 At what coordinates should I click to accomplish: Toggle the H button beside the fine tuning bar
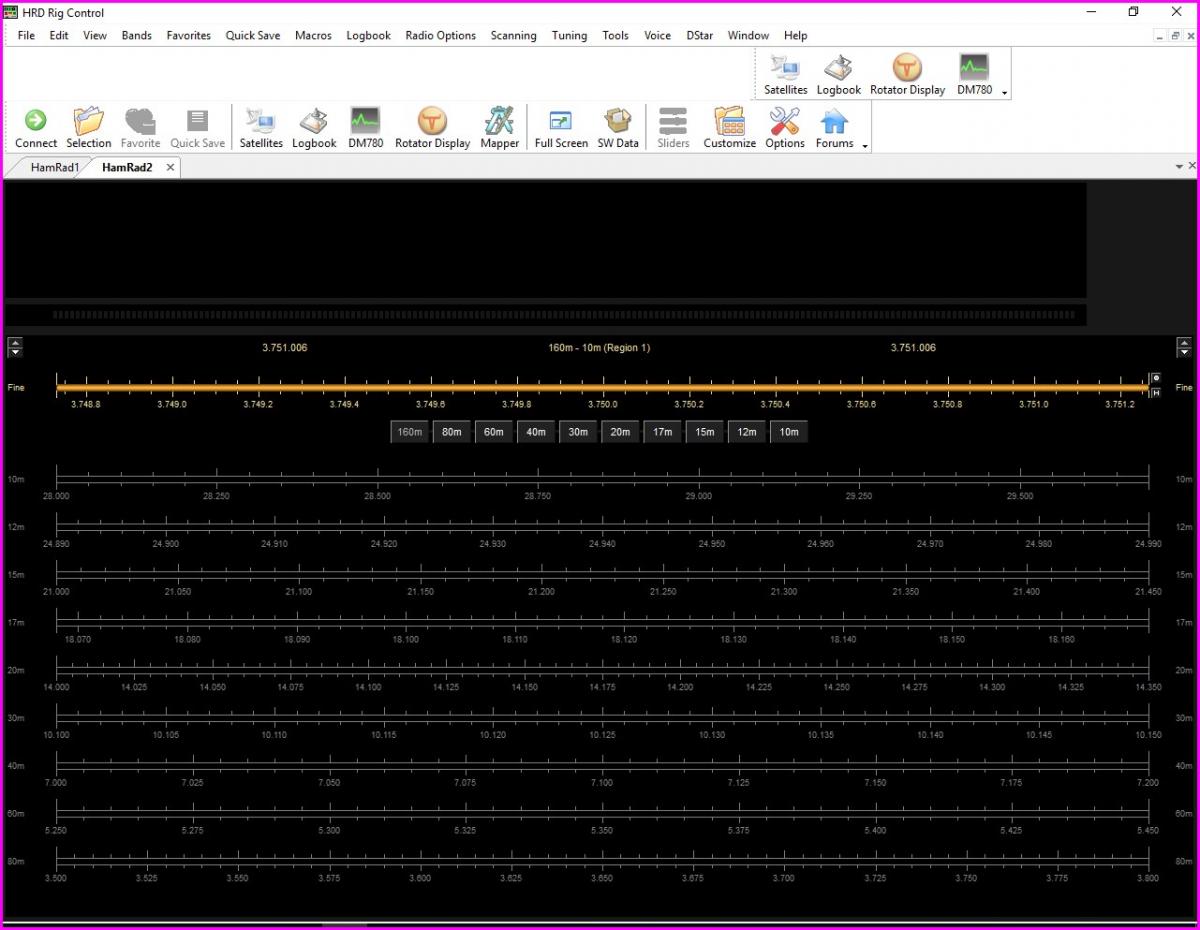point(1157,392)
